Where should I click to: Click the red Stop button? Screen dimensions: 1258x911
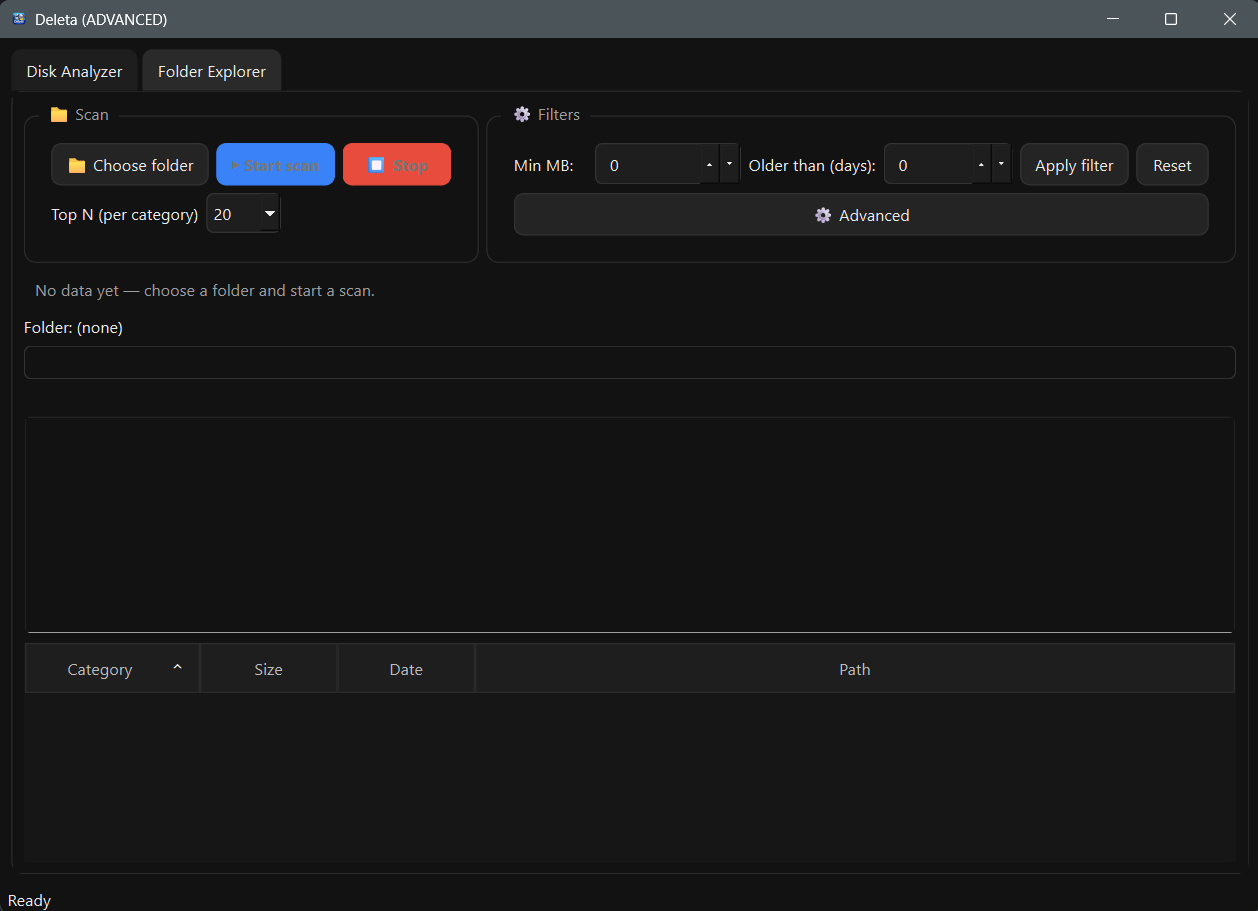click(x=397, y=165)
